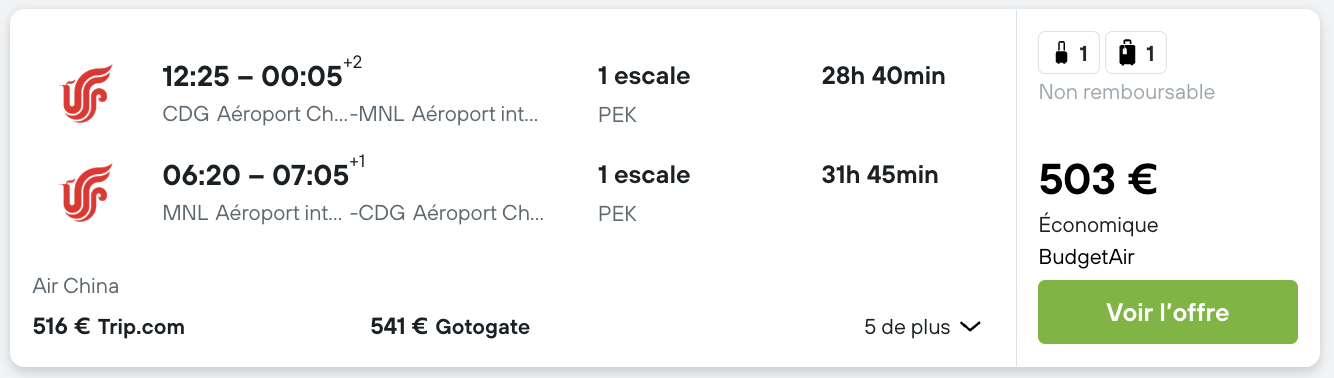Screen dimensions: 1334x378
Task: Click the Voir l'offre button
Action: point(1167,312)
